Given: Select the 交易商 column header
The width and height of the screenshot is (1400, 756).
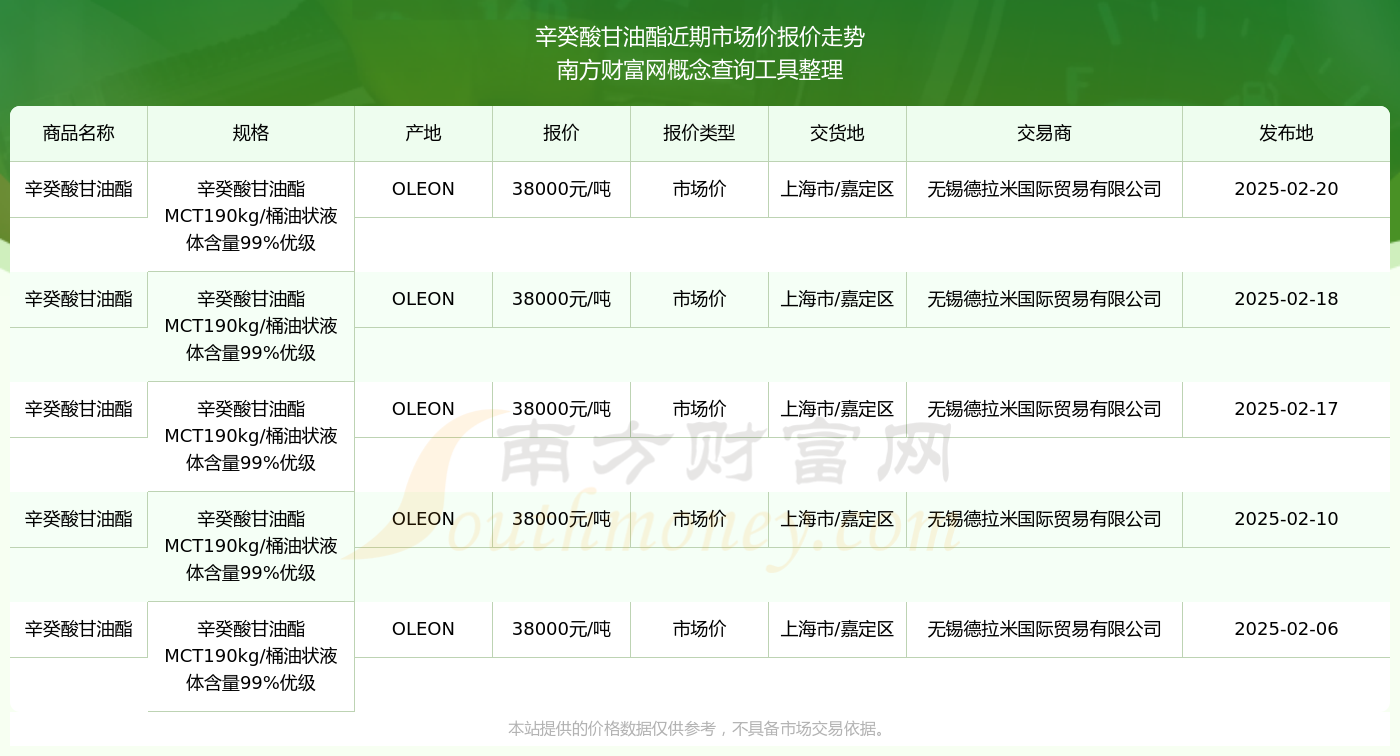Looking at the screenshot, I should (1044, 133).
